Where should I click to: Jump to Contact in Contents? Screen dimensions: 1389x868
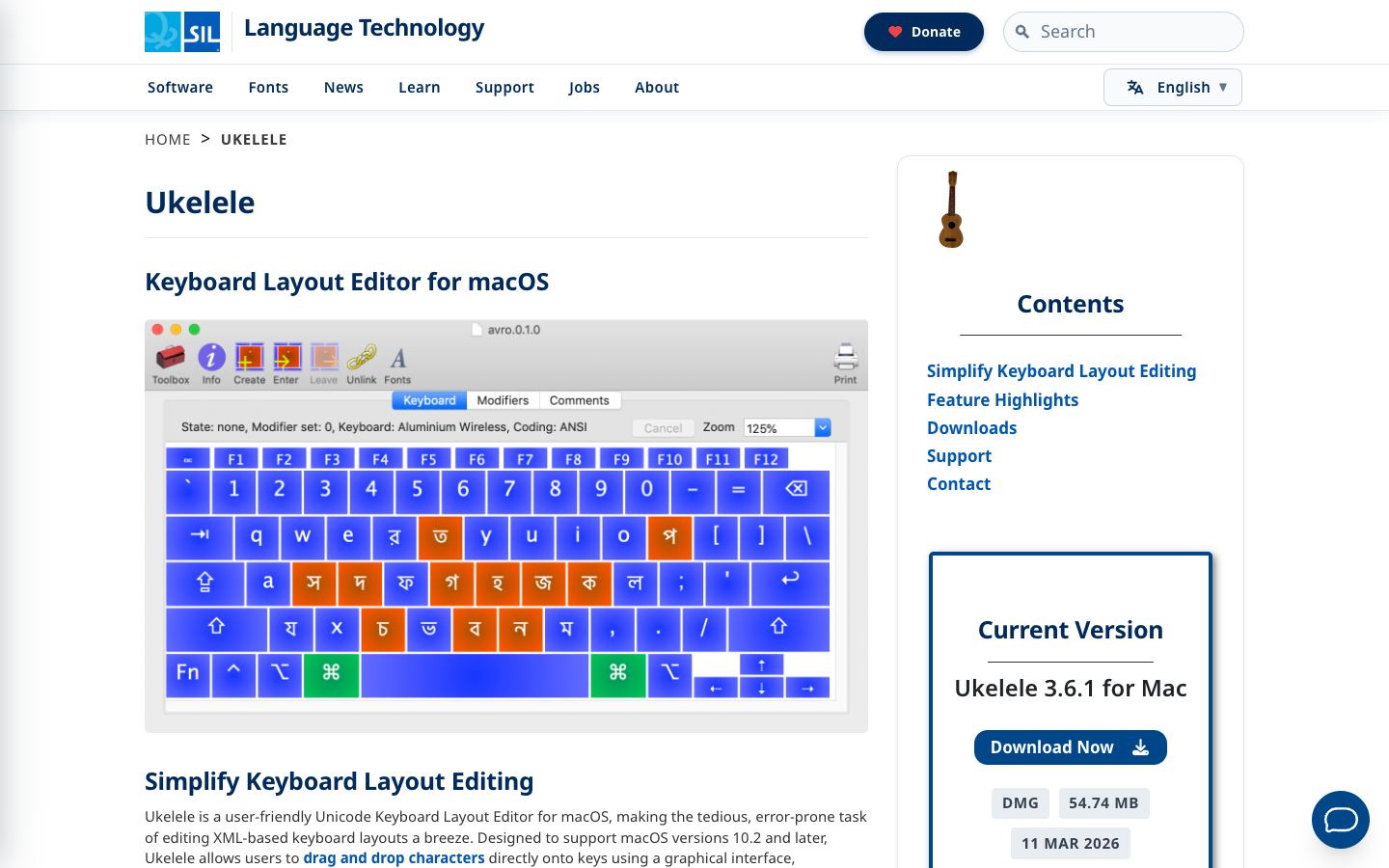pyautogui.click(x=959, y=484)
